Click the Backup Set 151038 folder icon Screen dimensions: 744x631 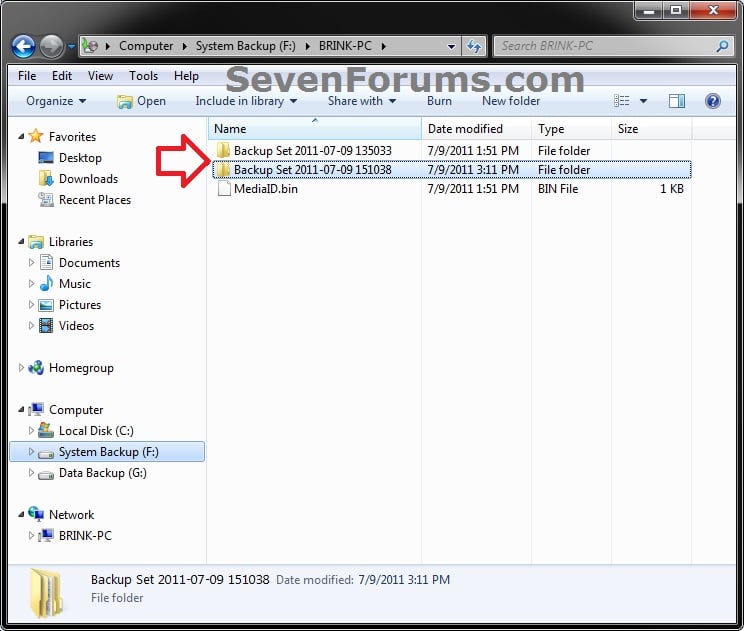pyautogui.click(x=223, y=169)
